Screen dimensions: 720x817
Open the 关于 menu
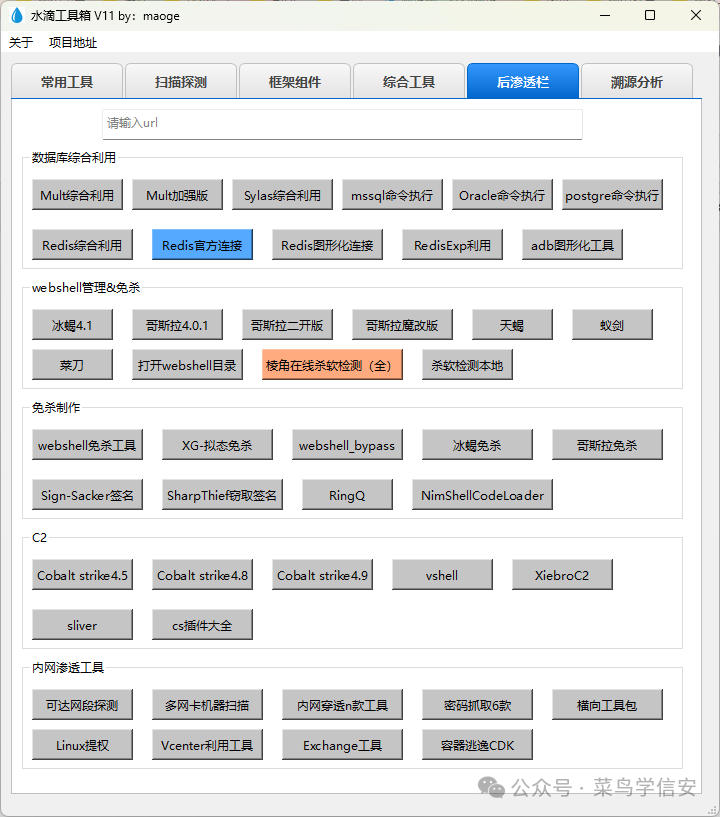coord(21,43)
